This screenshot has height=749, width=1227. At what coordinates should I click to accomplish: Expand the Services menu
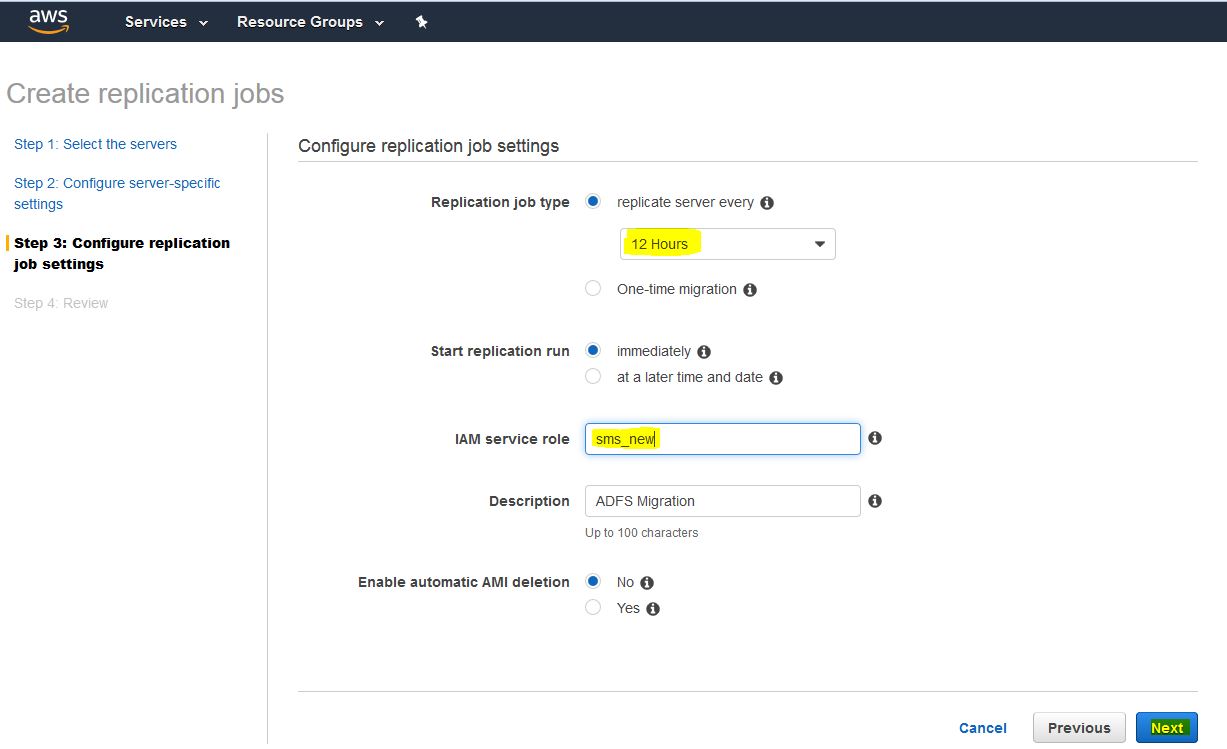[166, 22]
